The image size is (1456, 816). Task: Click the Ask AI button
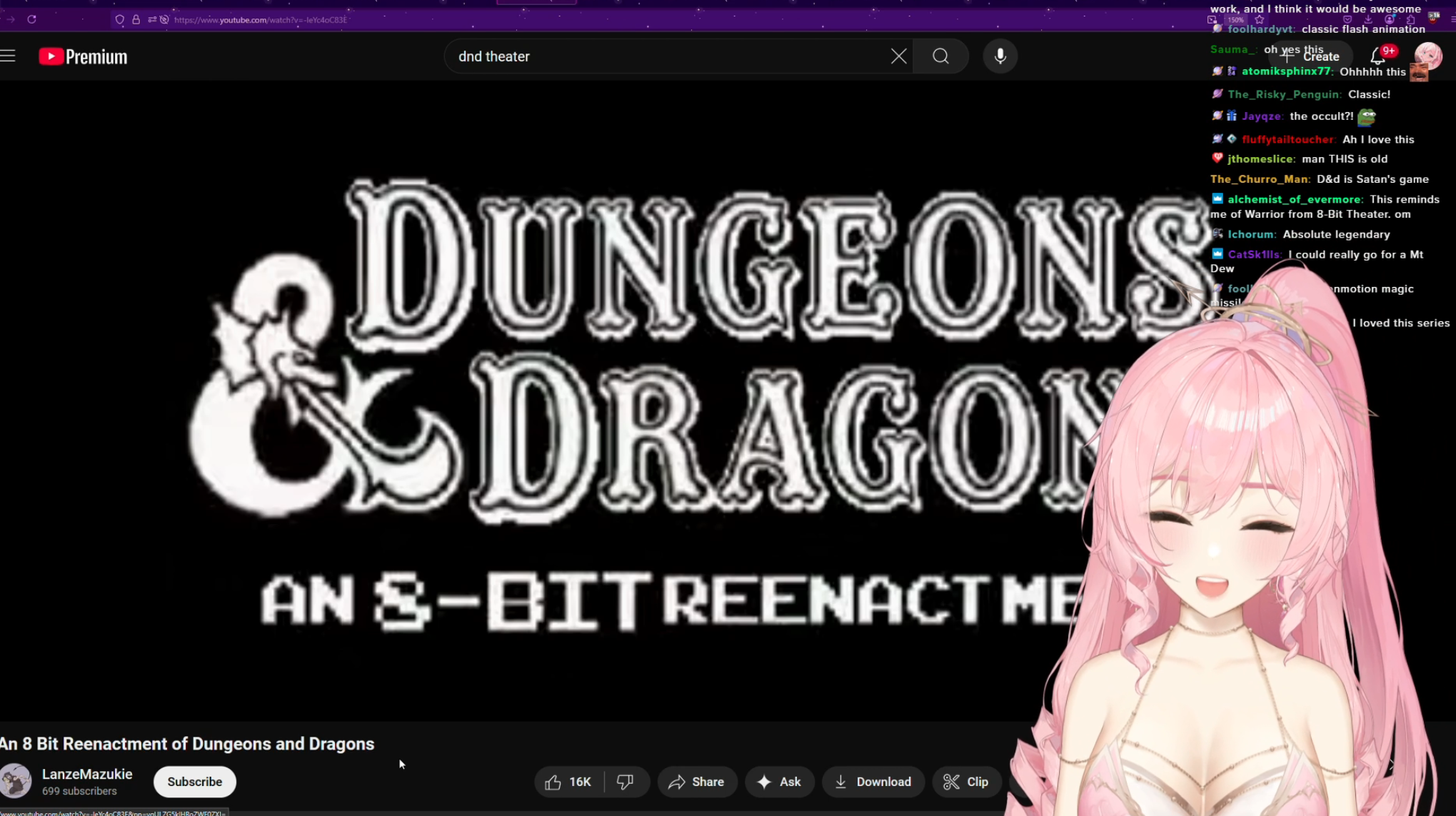click(779, 782)
